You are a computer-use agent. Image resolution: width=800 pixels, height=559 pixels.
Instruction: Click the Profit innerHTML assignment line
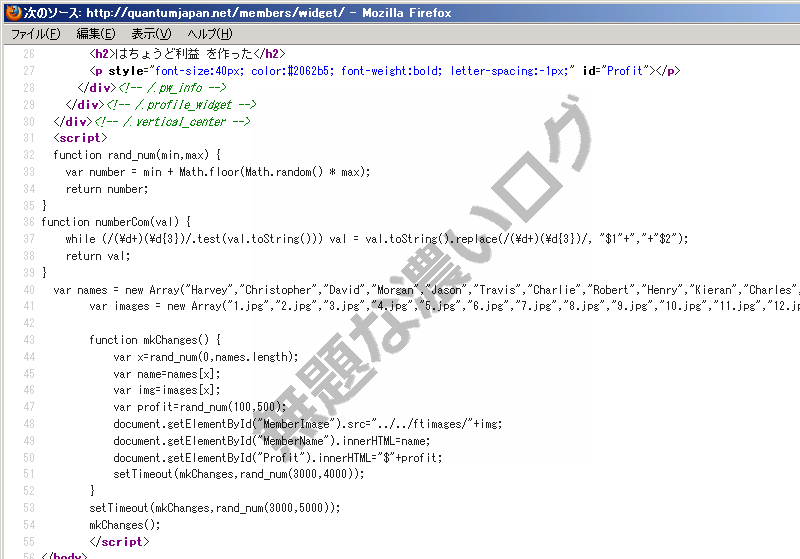pos(278,458)
